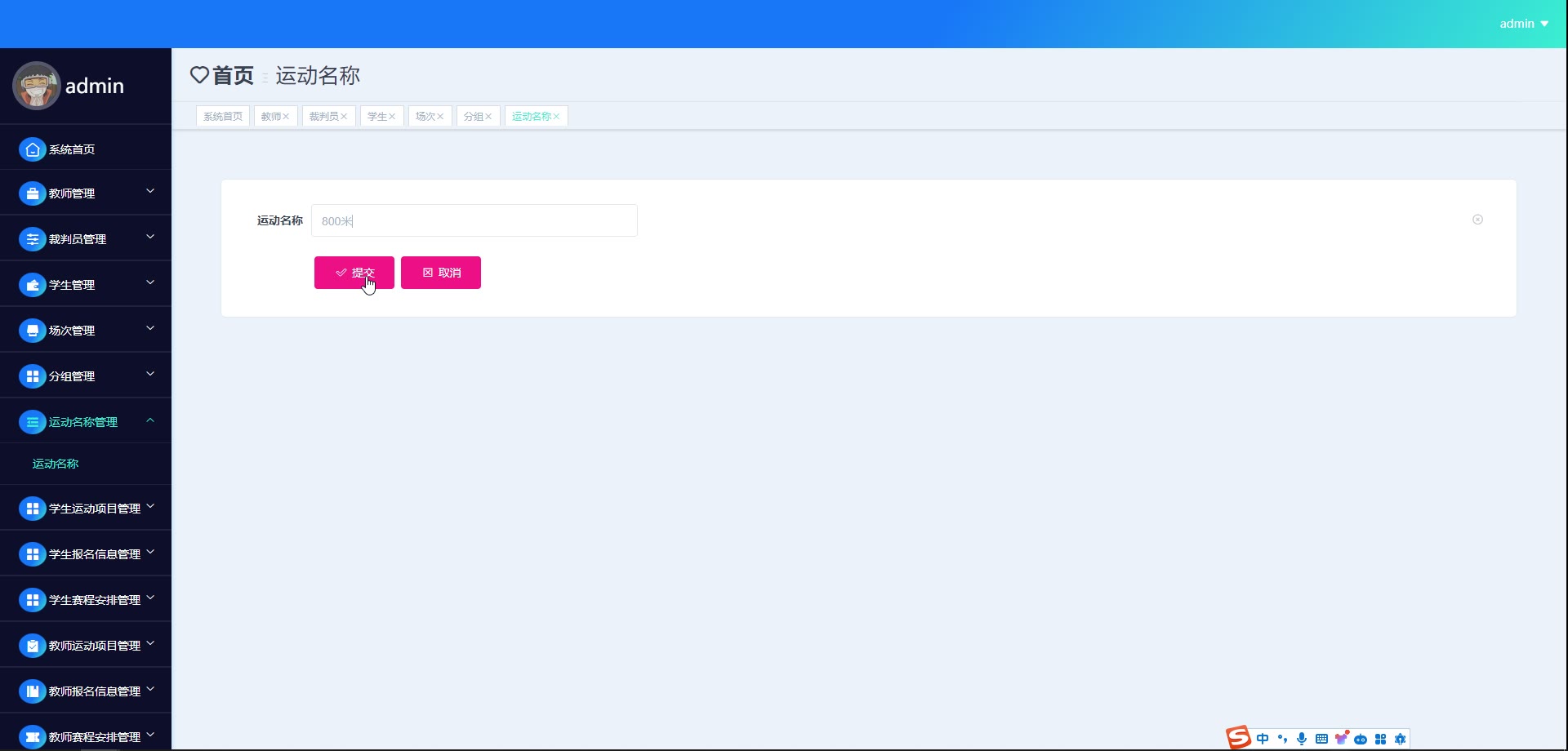Expand the 学生运动项目管理 chevron
This screenshot has height=751, width=1568.
[x=150, y=506]
